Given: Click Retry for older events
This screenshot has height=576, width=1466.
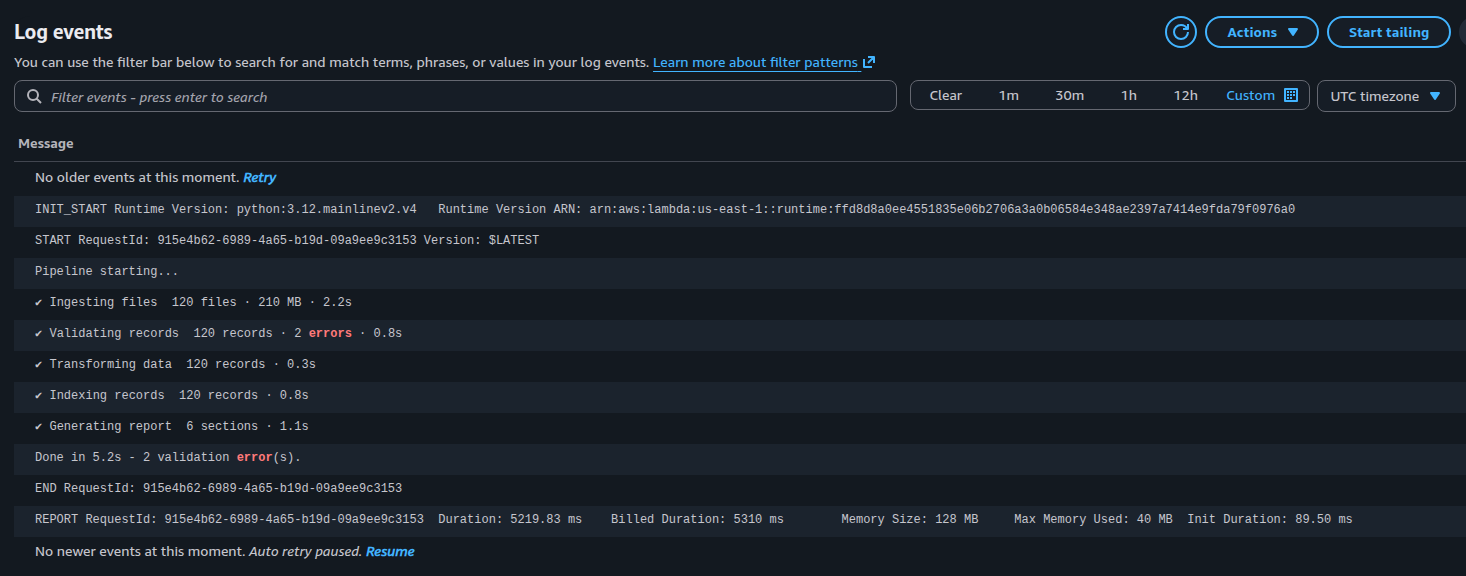Looking at the screenshot, I should (259, 178).
